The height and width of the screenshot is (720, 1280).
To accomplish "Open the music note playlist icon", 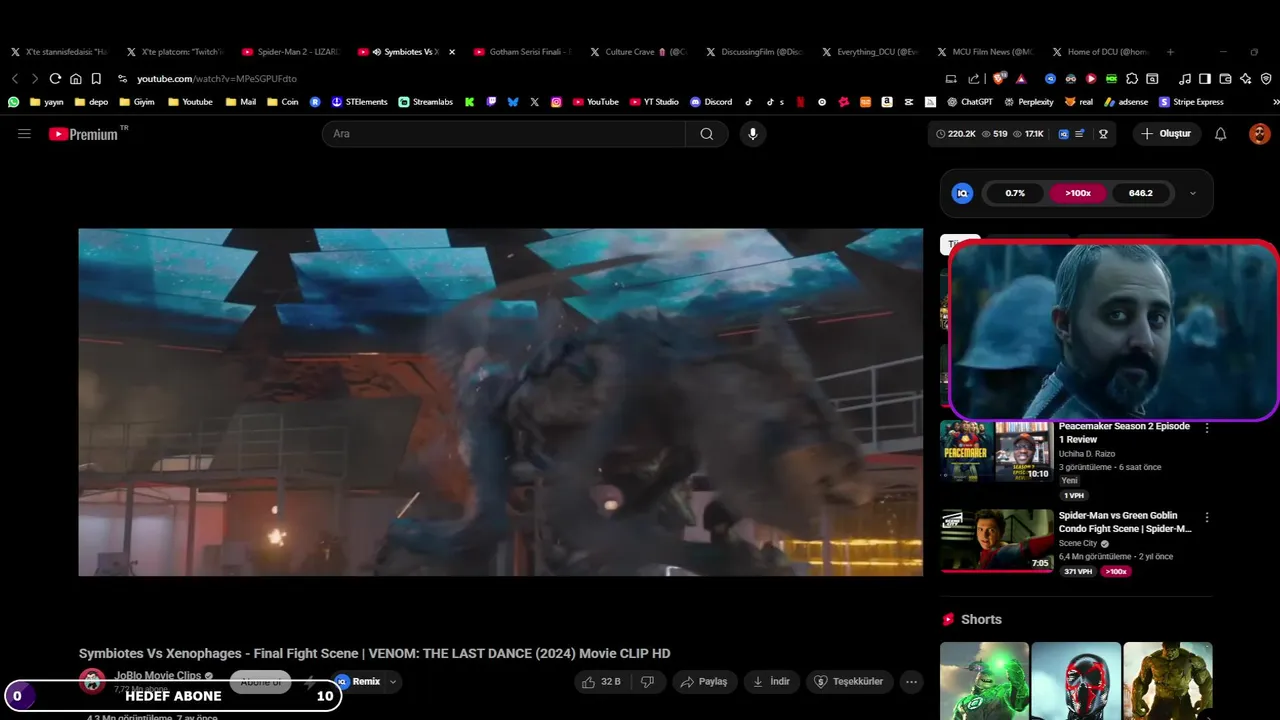I will pos(1185,78).
